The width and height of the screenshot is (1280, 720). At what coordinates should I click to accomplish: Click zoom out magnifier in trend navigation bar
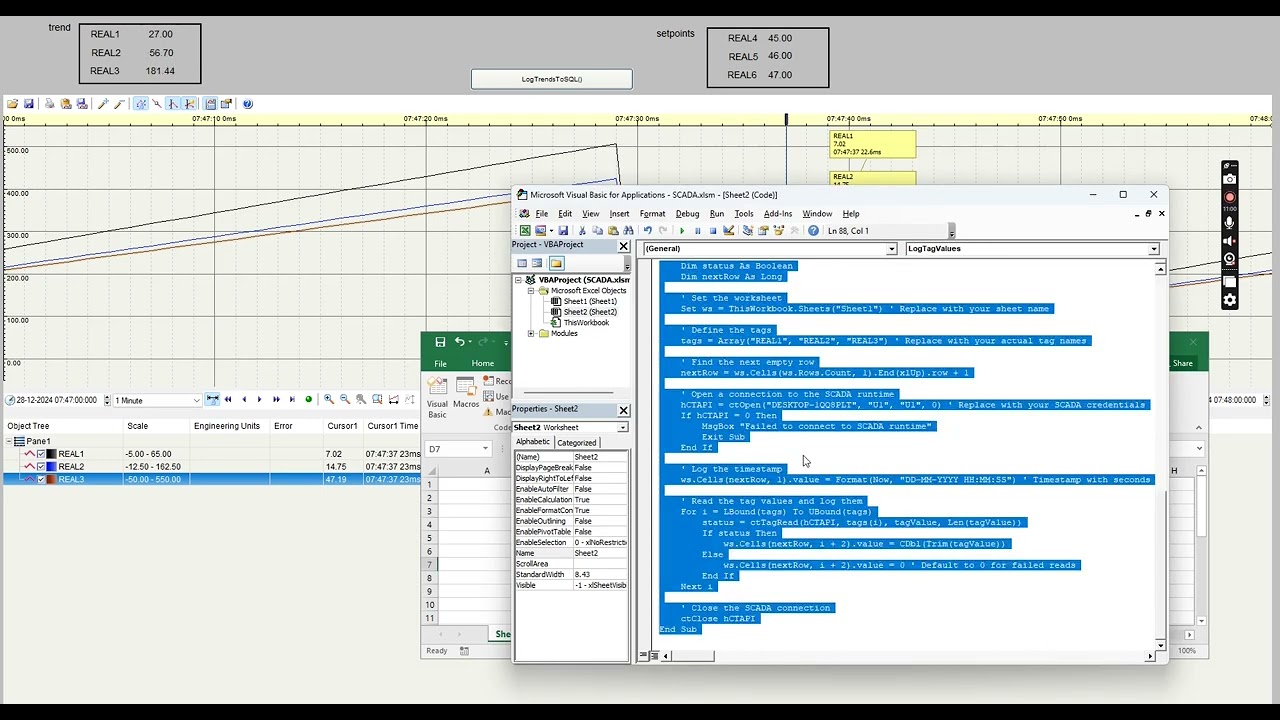pos(344,399)
